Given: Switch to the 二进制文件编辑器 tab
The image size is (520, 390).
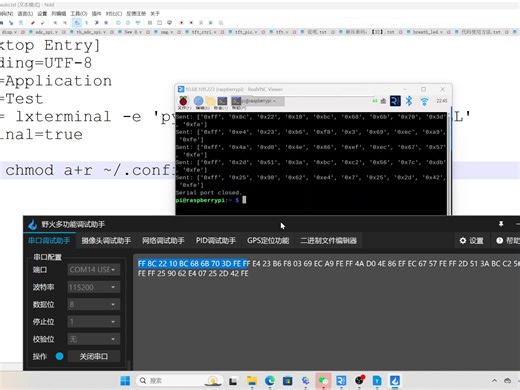Looking at the screenshot, I should click(x=328, y=241).
